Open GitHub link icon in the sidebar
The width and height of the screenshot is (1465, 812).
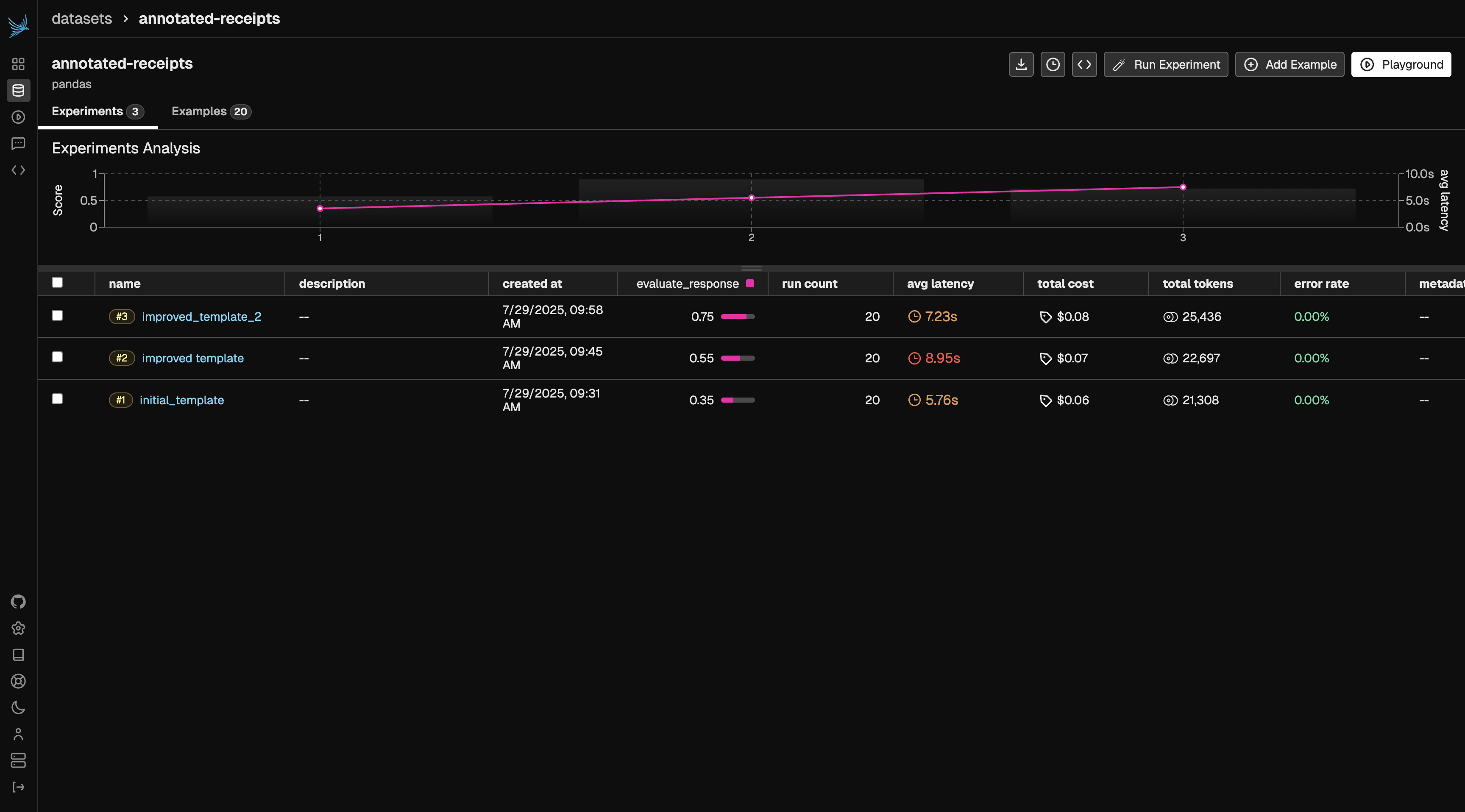click(18, 602)
